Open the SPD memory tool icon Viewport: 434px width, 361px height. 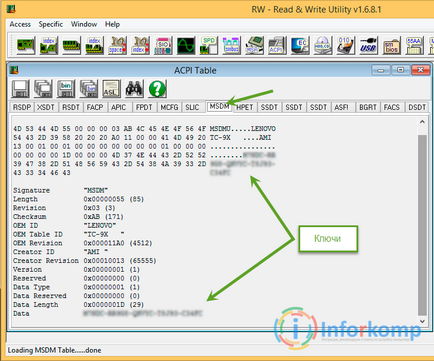pyautogui.click(x=208, y=45)
